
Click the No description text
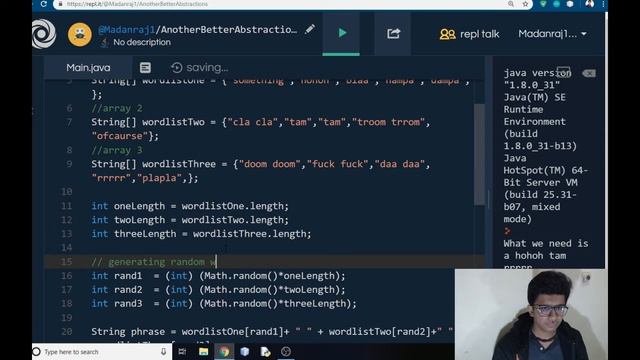click(x=142, y=42)
